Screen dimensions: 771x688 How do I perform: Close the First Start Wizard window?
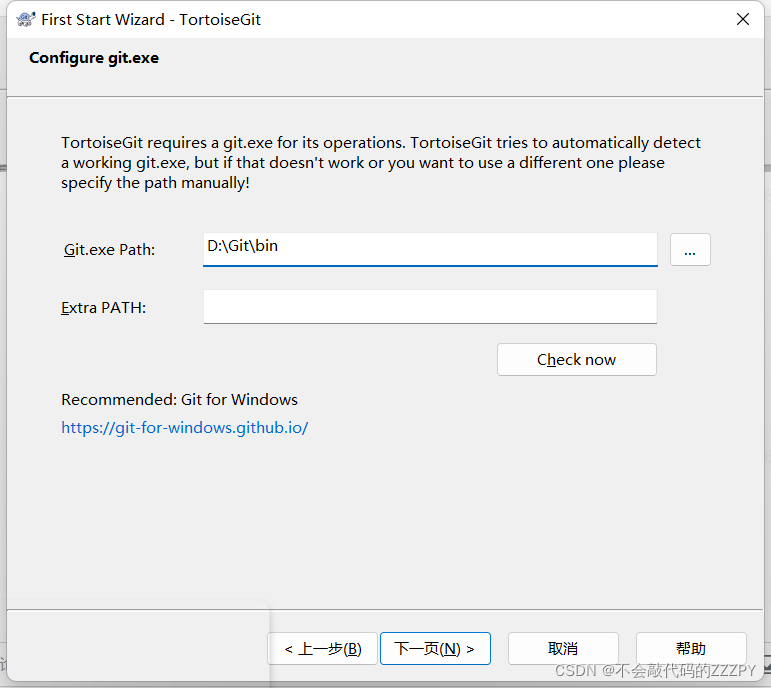coord(742,19)
